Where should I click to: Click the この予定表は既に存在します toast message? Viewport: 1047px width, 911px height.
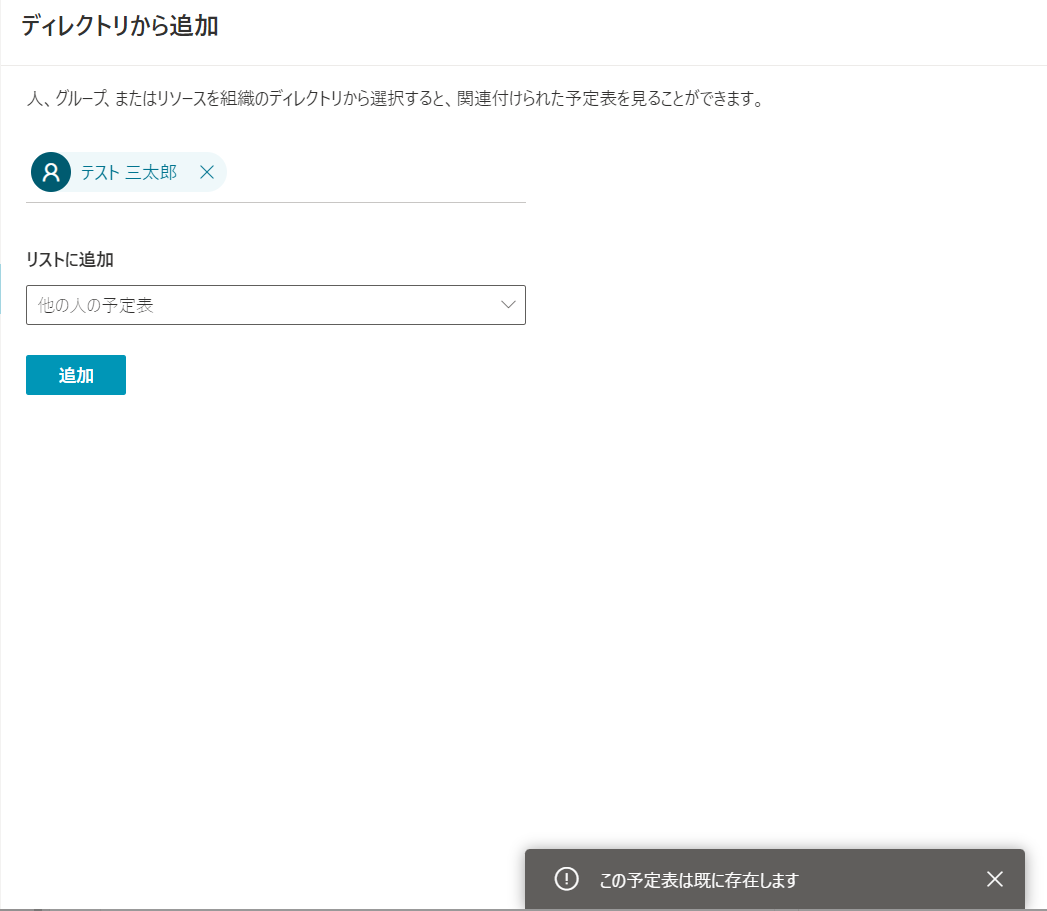tap(699, 881)
